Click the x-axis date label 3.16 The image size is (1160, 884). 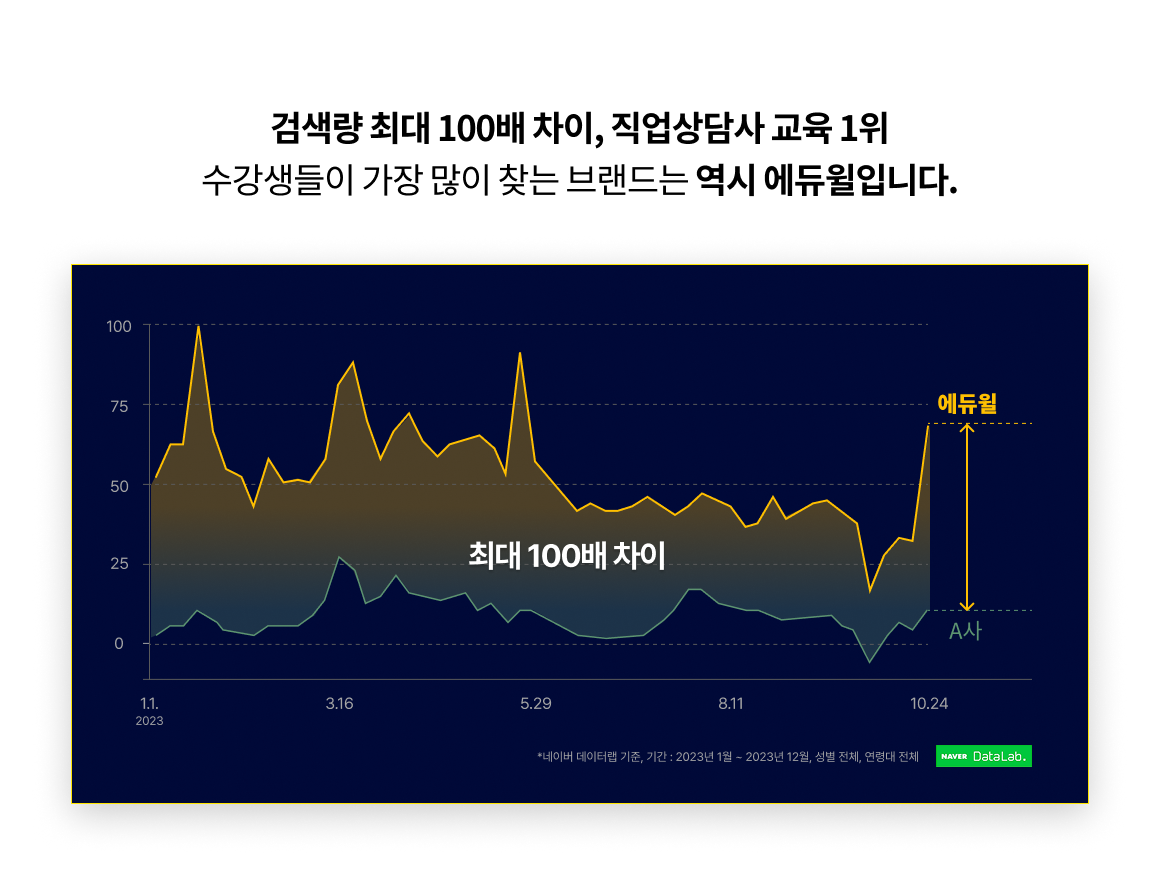click(340, 704)
